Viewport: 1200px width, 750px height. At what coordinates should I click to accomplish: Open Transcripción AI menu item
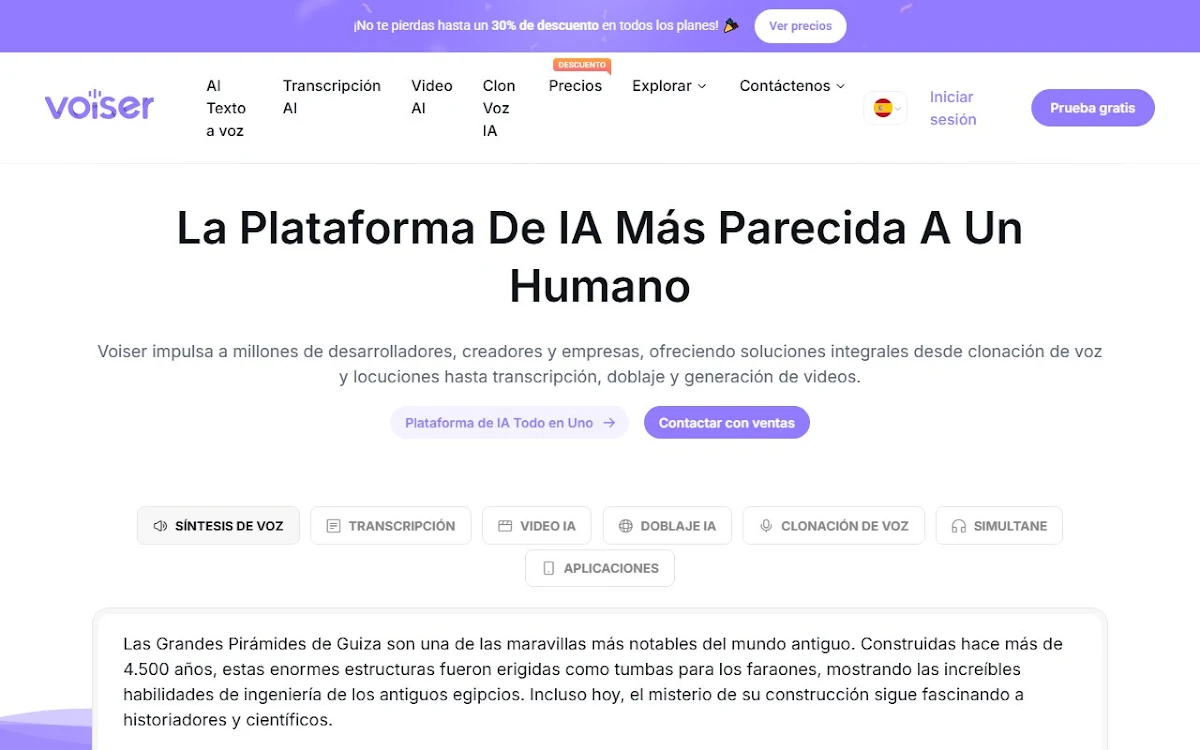(332, 97)
